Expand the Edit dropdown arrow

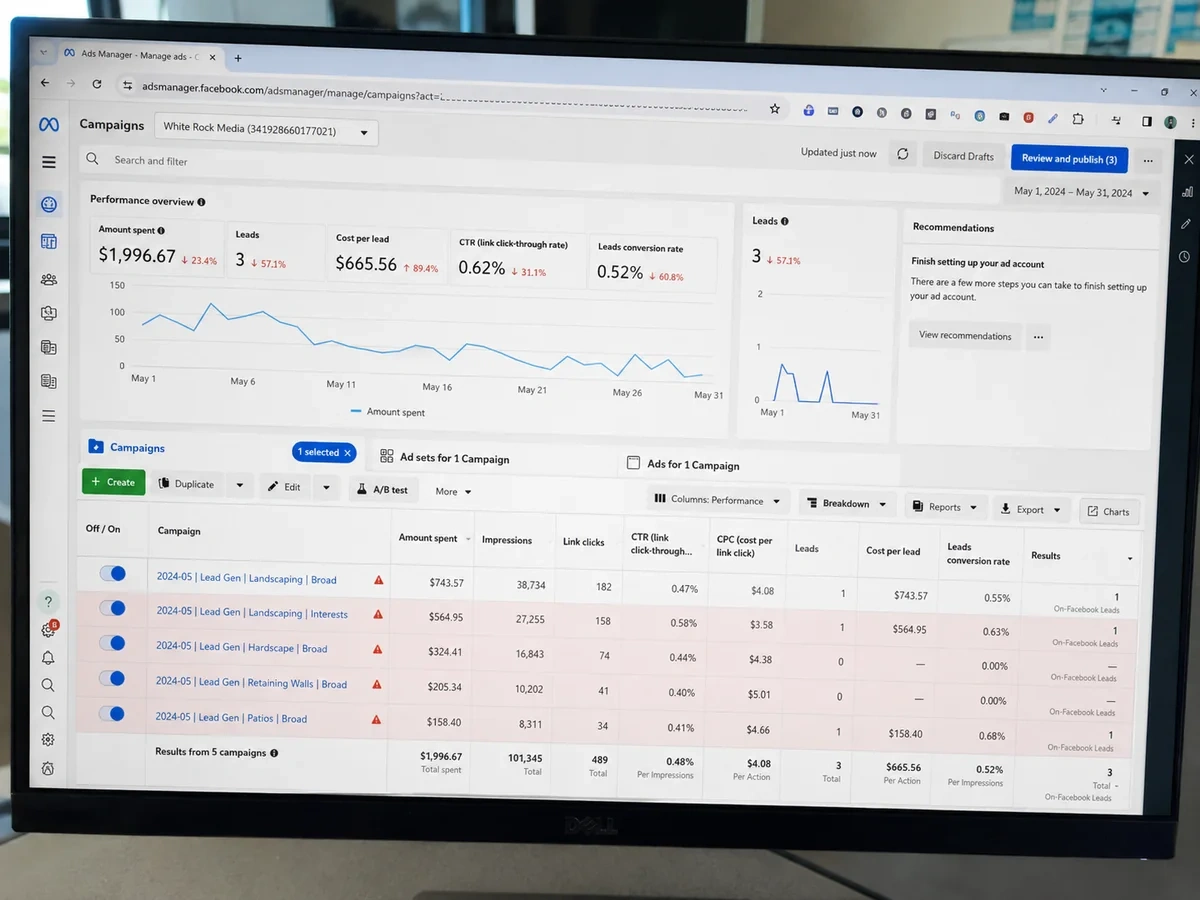(326, 488)
